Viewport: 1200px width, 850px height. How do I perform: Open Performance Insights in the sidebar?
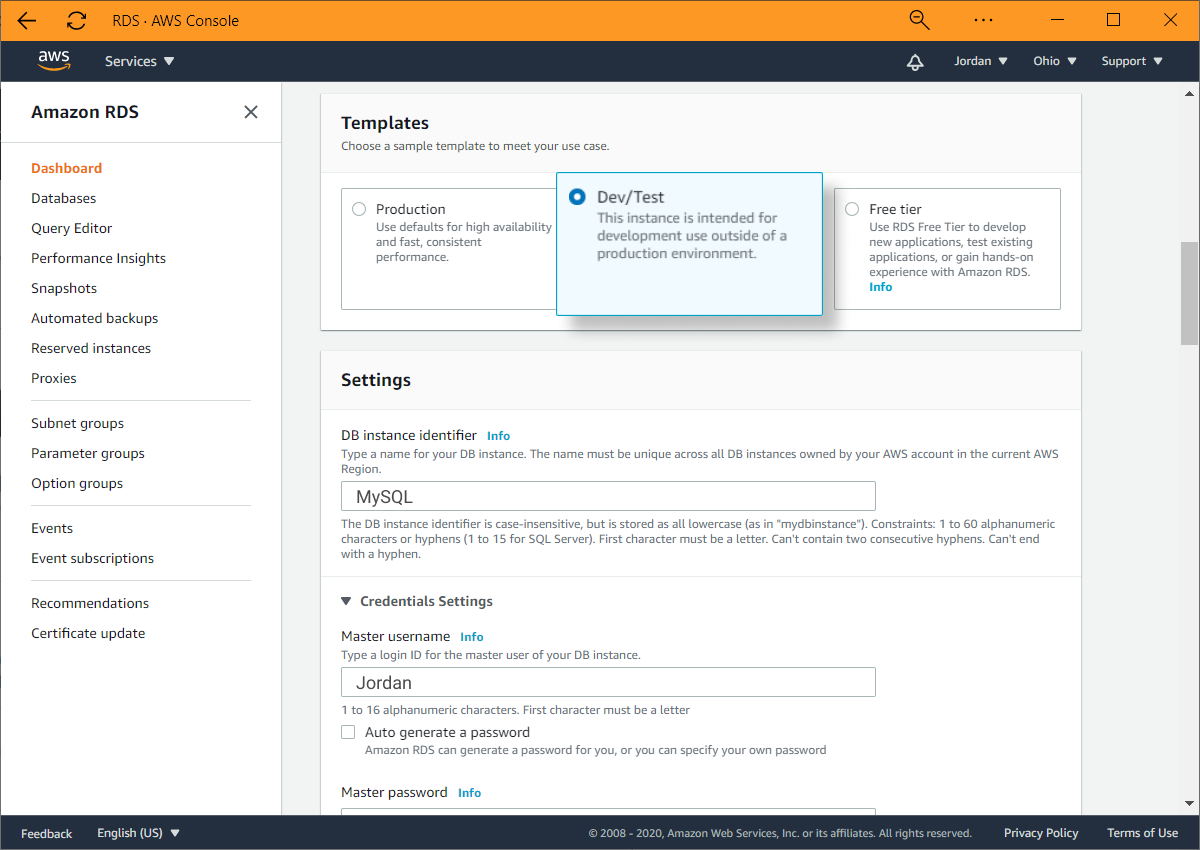click(99, 258)
